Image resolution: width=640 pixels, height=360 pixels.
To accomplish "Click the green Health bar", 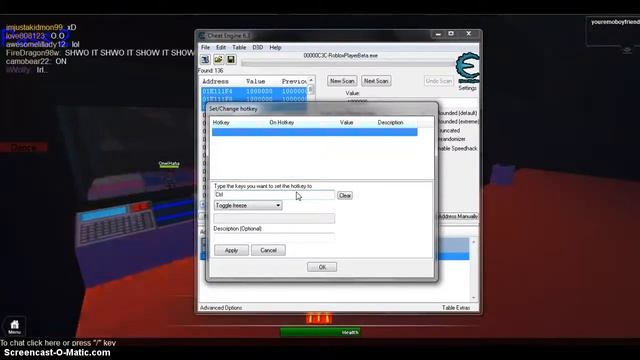I will point(320,332).
